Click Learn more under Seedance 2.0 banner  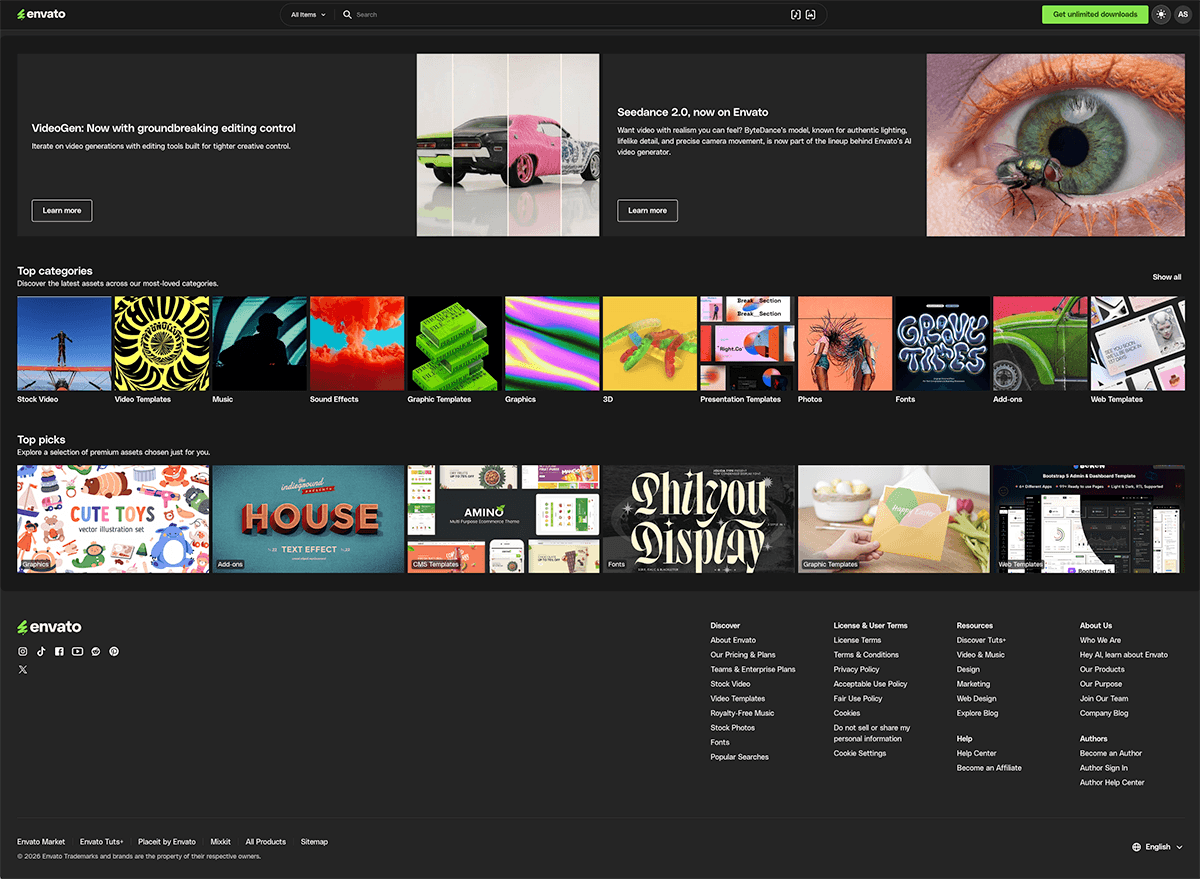647,210
